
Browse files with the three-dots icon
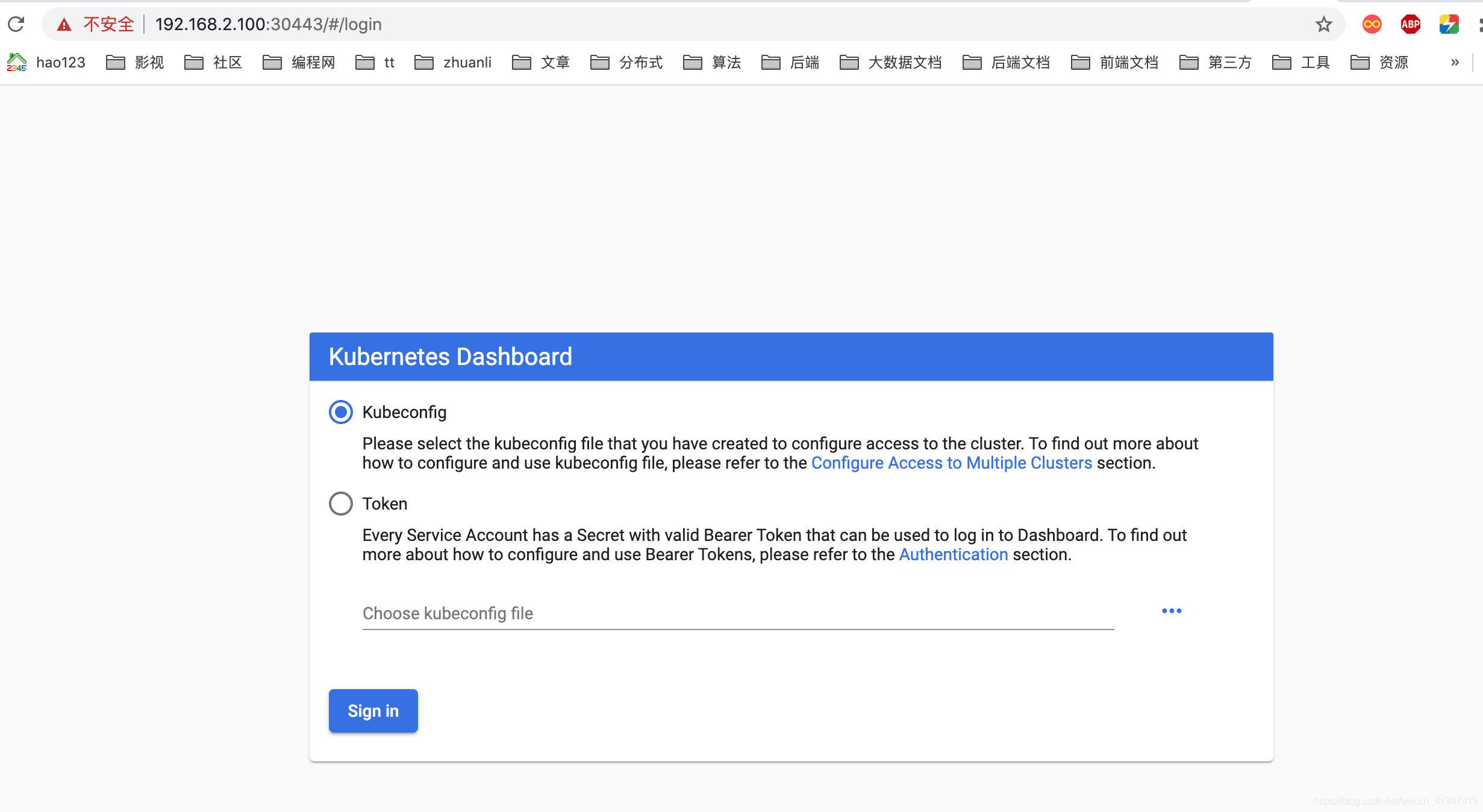[x=1172, y=611]
